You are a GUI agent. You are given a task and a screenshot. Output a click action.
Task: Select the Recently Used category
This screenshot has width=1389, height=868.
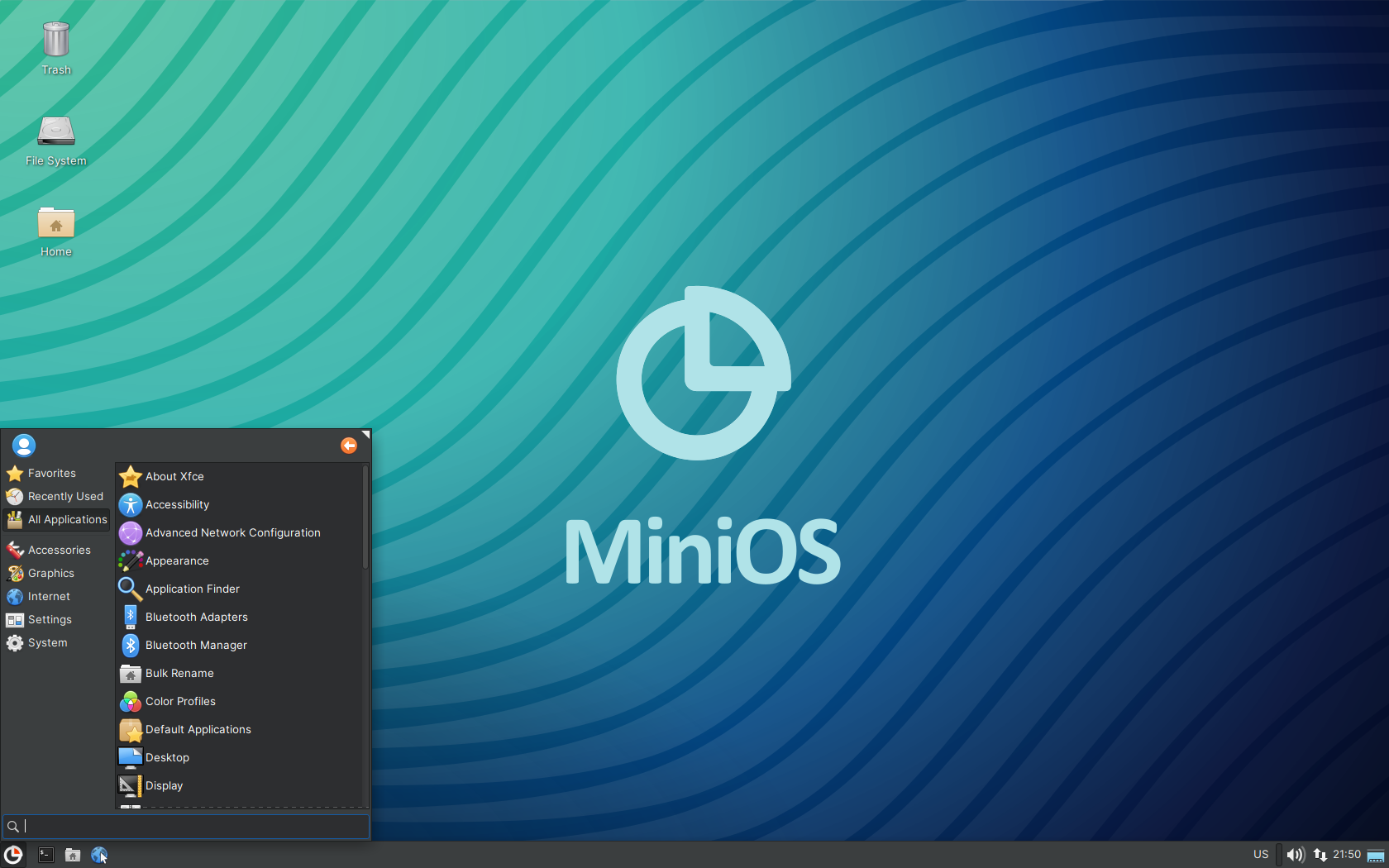click(56, 496)
